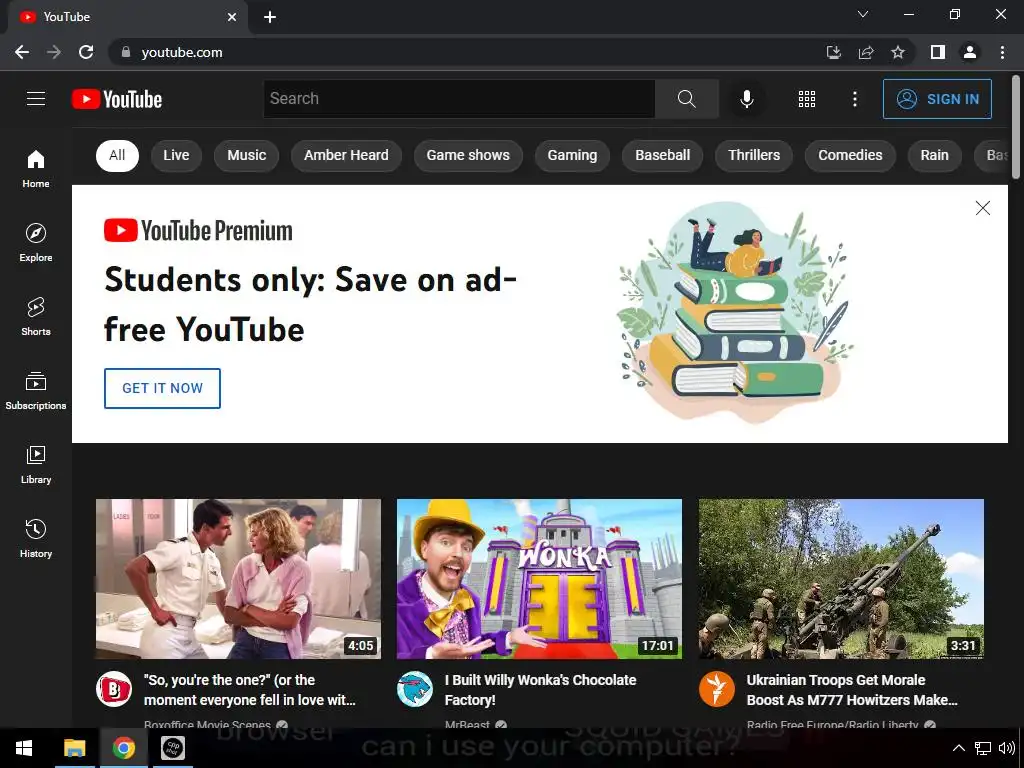Click the MrBeast channel avatar
Screen dimensions: 1024x768
[x=415, y=689]
